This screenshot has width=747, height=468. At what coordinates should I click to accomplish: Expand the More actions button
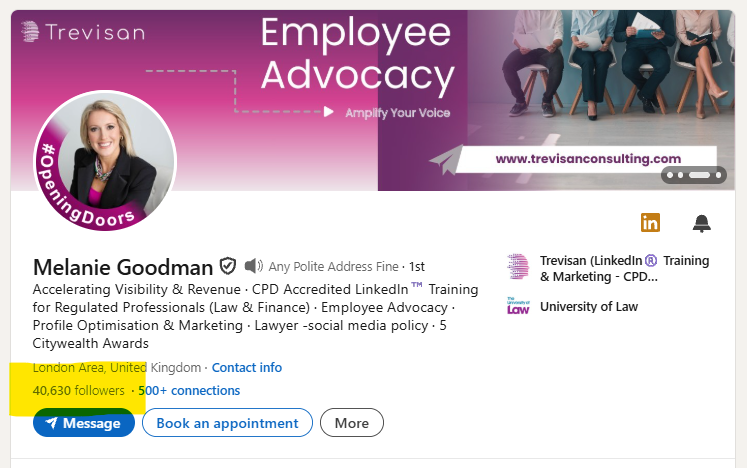point(351,423)
